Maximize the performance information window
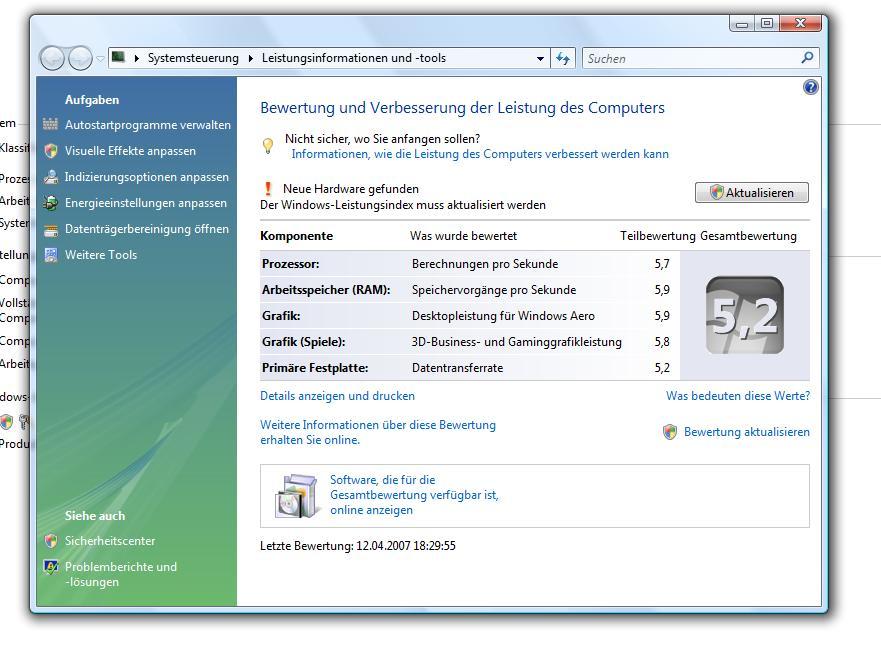This screenshot has width=881, height=650. click(766, 24)
